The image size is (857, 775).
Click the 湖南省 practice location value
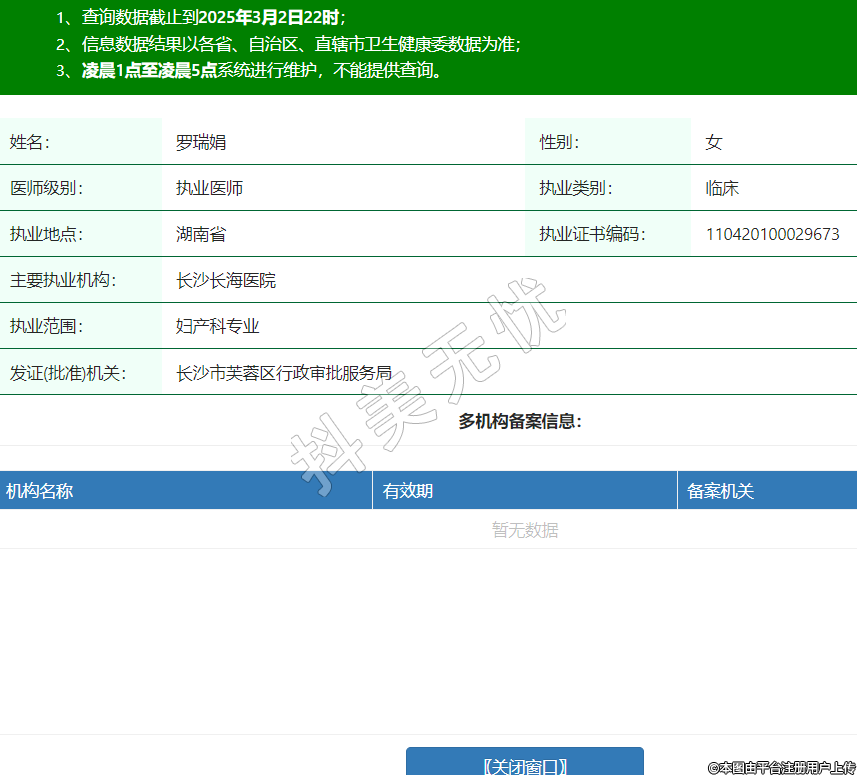[201, 234]
